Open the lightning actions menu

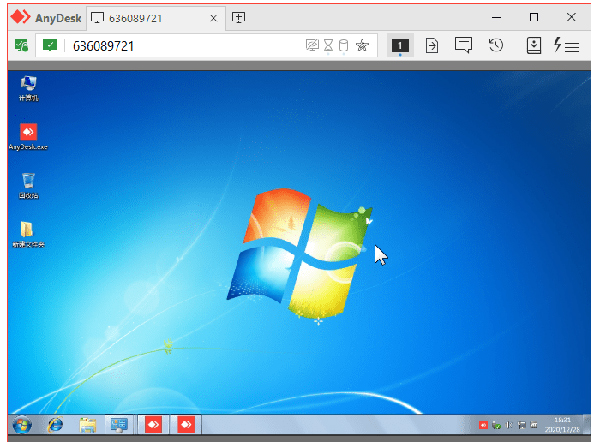point(566,45)
